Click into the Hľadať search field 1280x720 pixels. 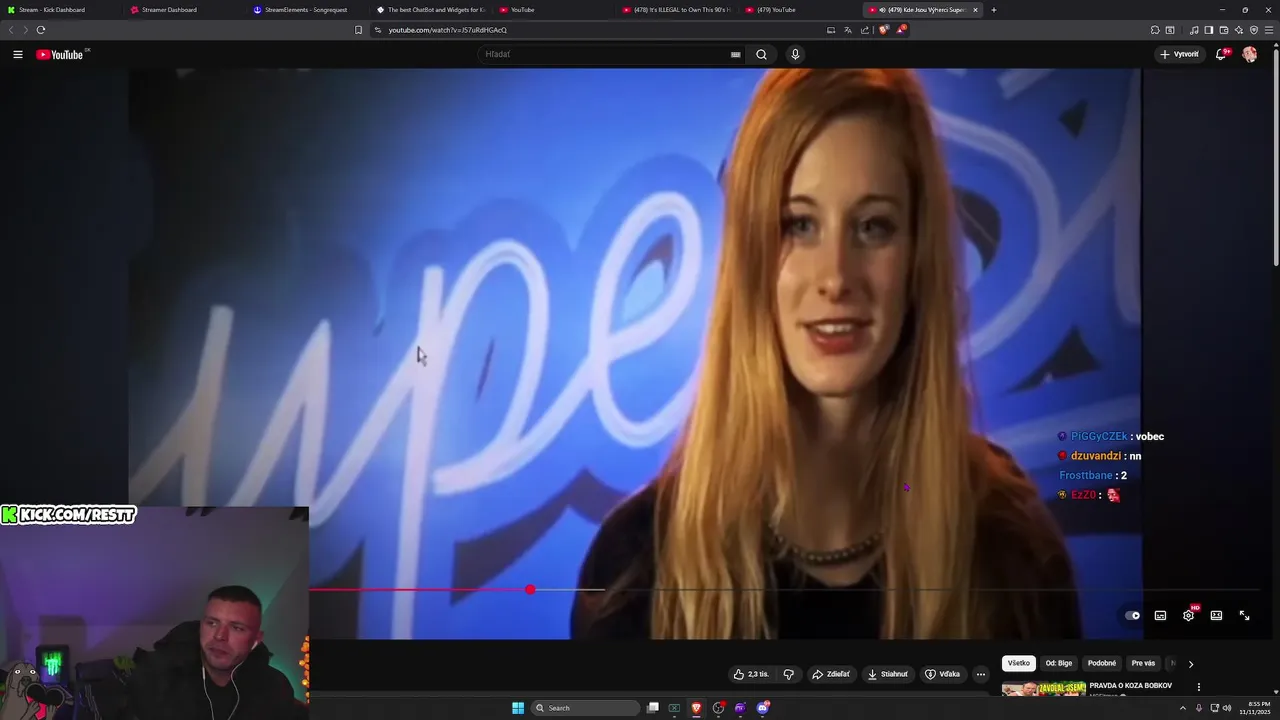point(605,54)
